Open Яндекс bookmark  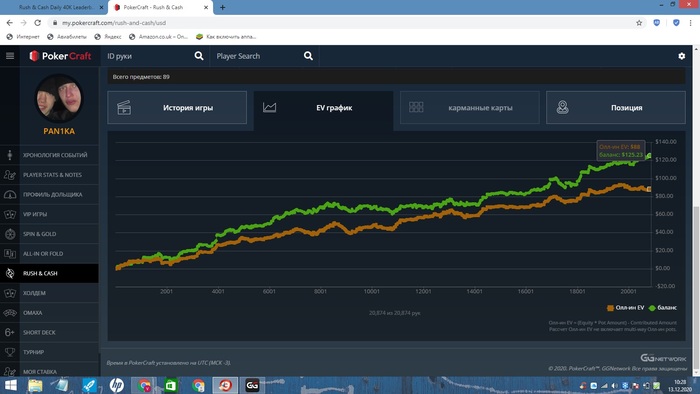coord(108,37)
